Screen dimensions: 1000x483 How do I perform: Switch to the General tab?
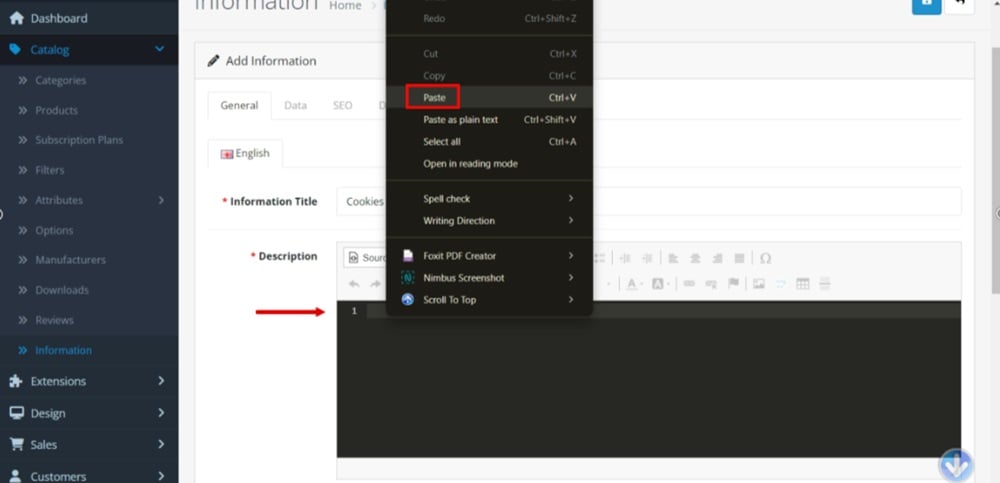(x=239, y=106)
